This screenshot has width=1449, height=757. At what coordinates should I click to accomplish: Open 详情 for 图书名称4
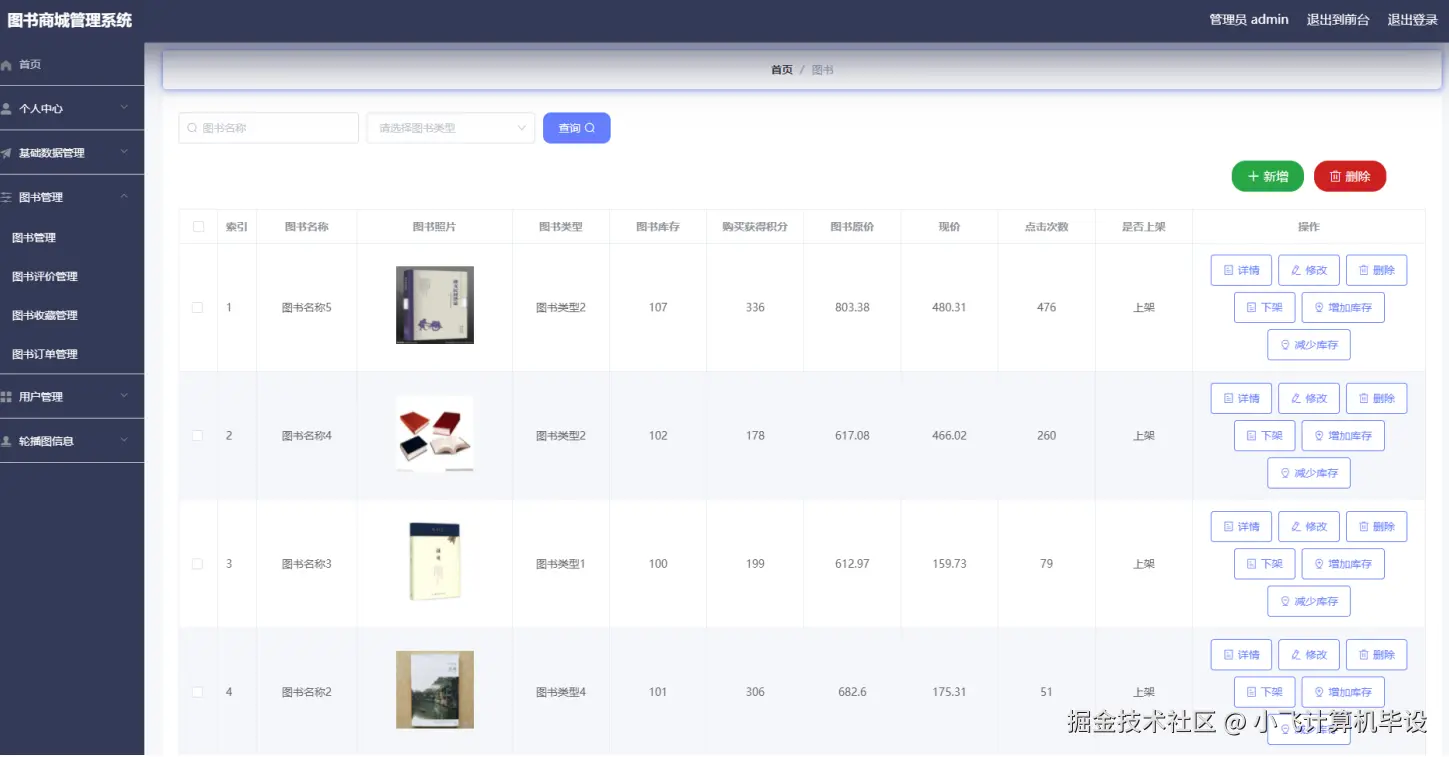(1241, 398)
